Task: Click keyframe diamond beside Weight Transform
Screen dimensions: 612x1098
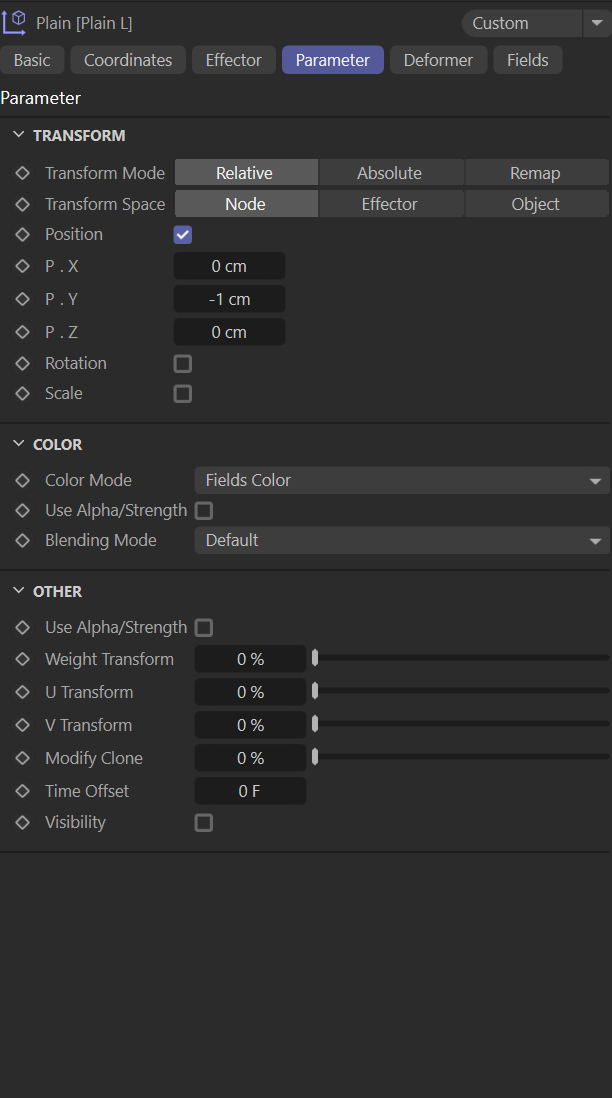Action: [23, 659]
